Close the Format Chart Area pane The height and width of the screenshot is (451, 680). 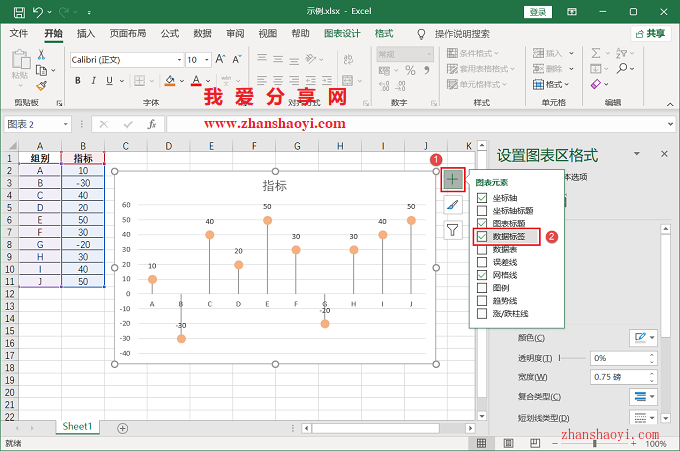664,154
